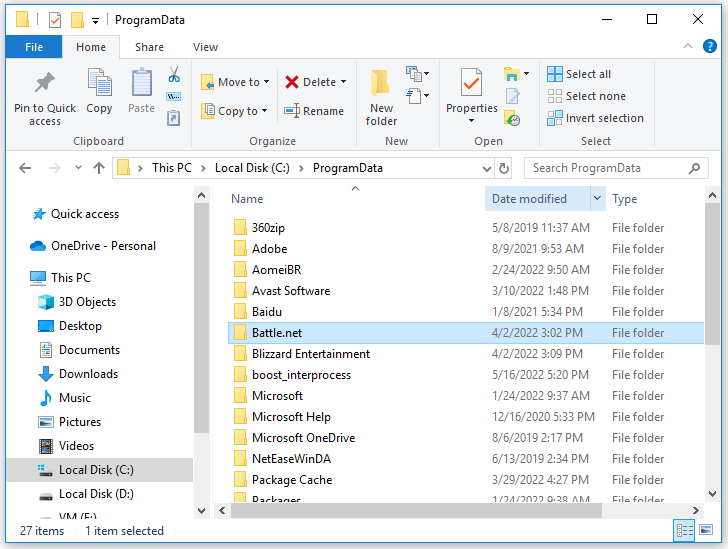Click the search magnifier icon
Screen dimensions: 728x549
(694, 168)
